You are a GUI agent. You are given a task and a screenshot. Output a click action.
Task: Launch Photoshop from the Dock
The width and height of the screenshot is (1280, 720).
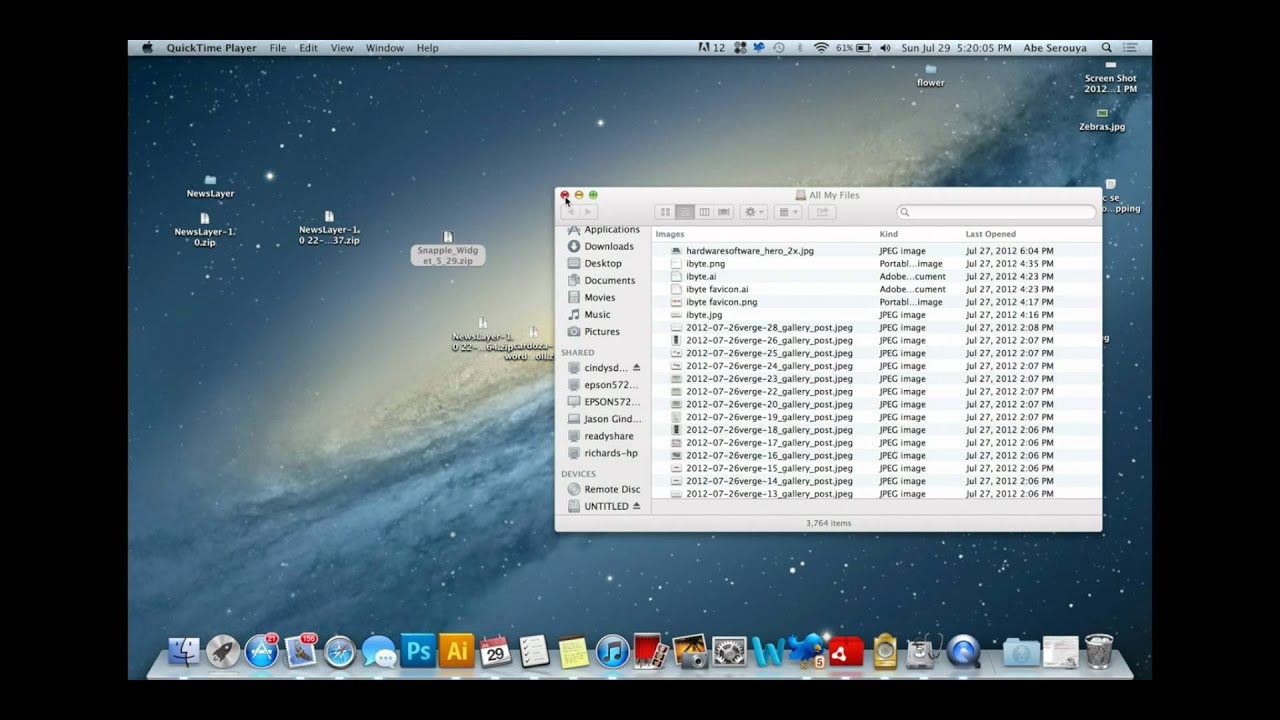[418, 651]
